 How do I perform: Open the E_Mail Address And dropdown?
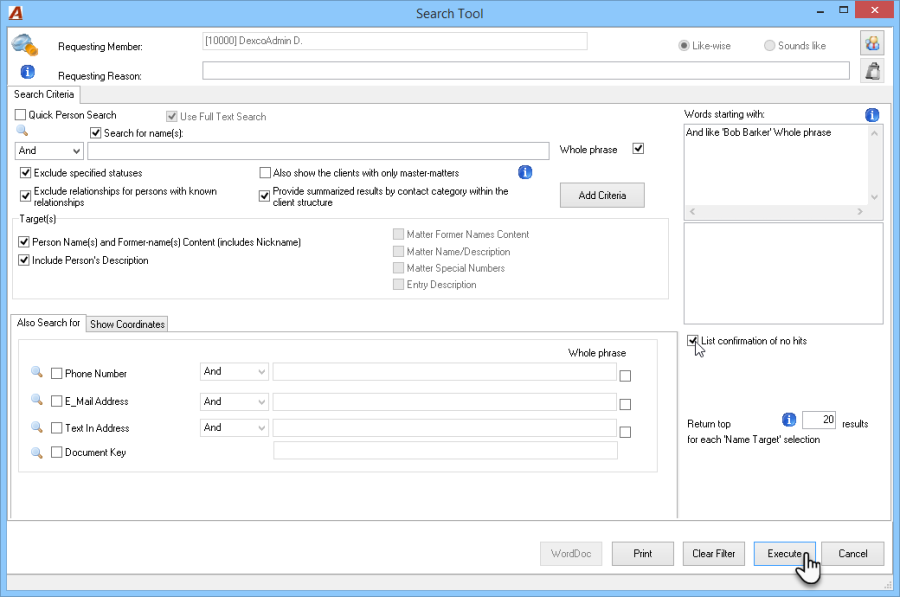(x=234, y=401)
